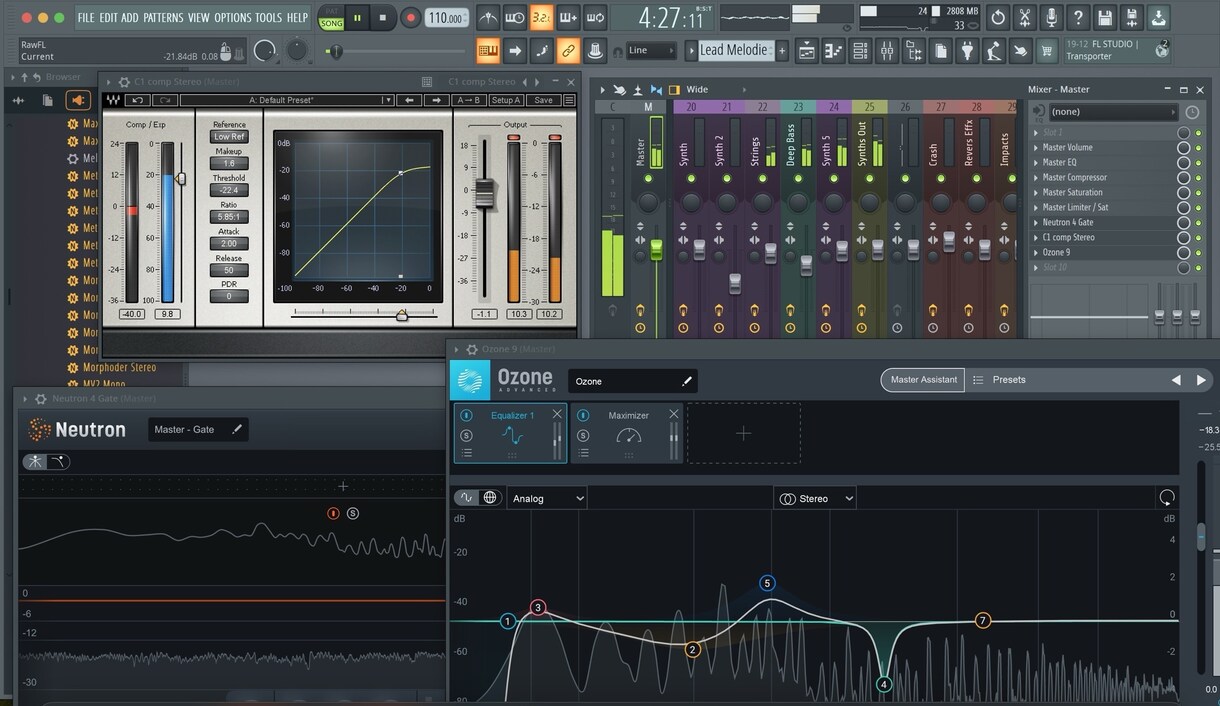Edit the Ozone preset name pencil icon

(687, 381)
